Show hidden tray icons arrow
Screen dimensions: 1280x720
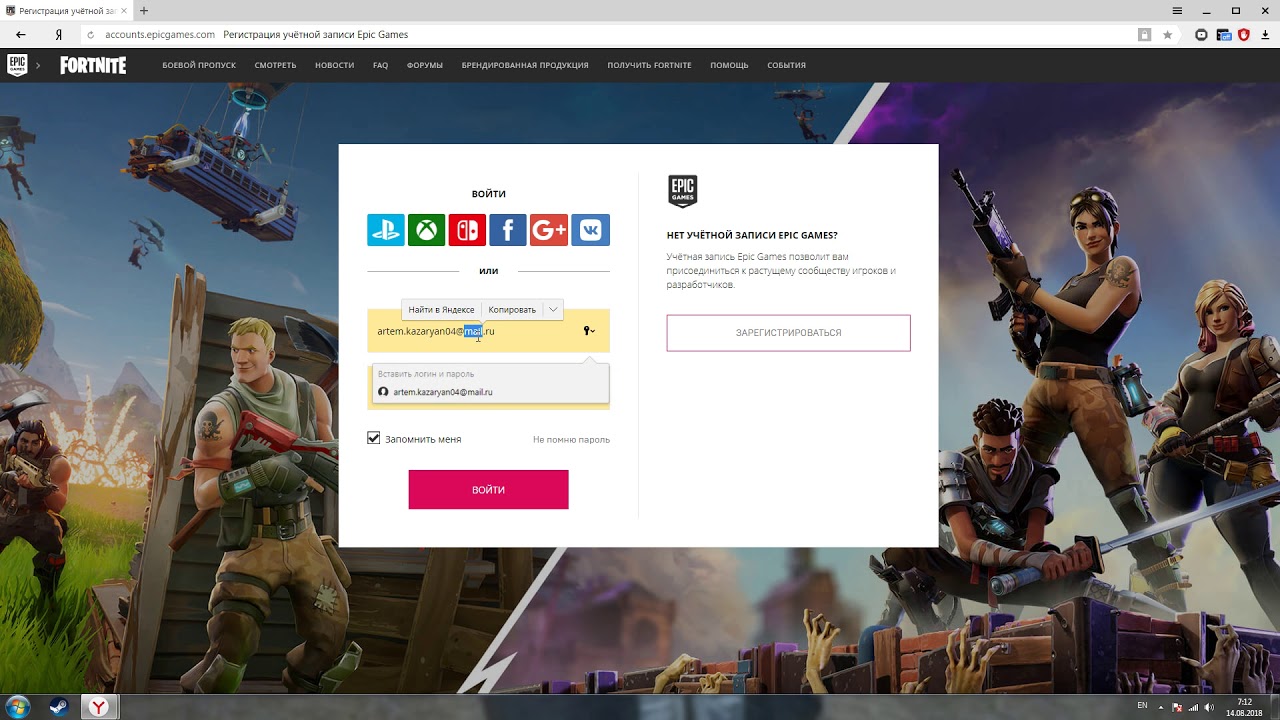click(x=1160, y=707)
